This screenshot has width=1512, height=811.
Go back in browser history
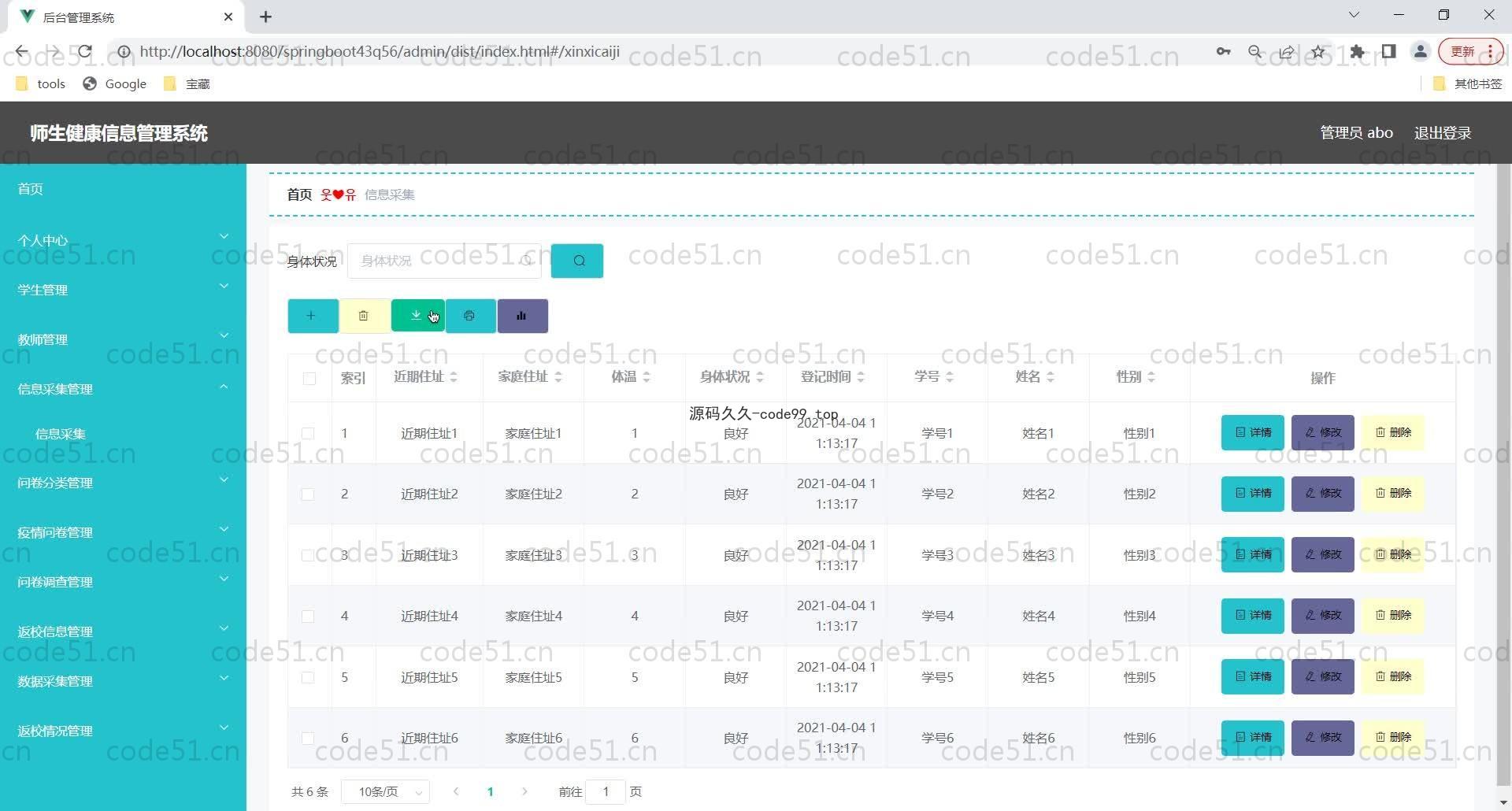[21, 52]
